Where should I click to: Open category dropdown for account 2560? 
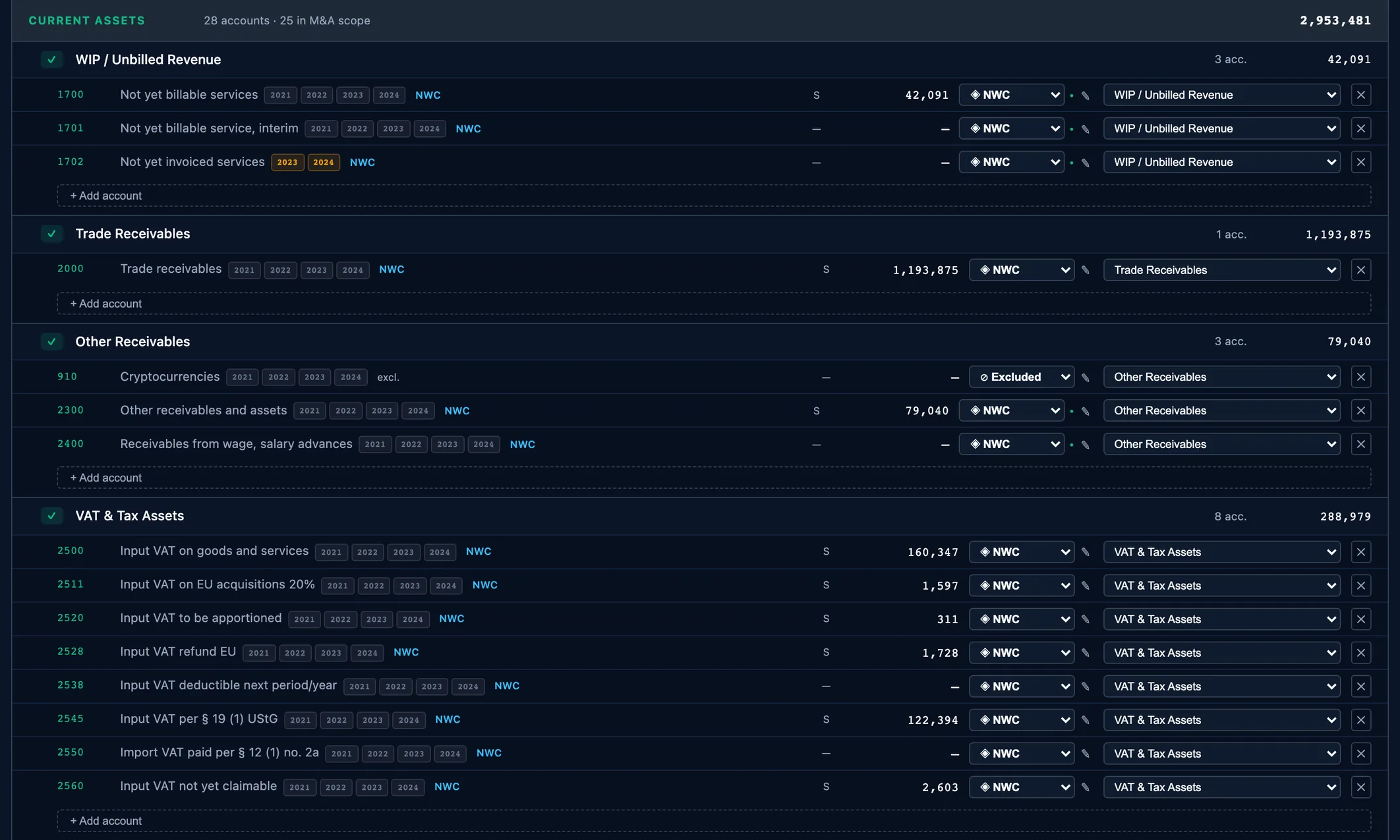click(1222, 787)
